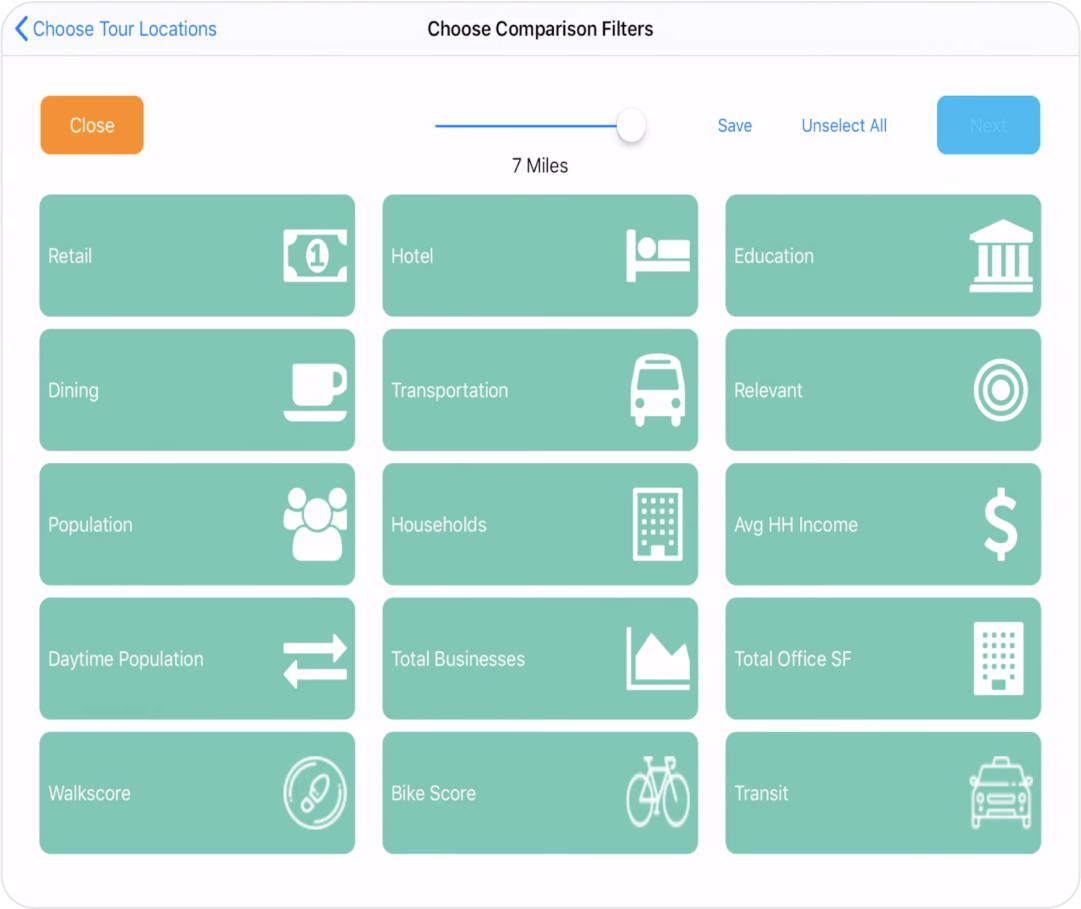Click the dollar bill icon on Retail tile
The height and width of the screenshot is (909, 1081).
(x=315, y=256)
